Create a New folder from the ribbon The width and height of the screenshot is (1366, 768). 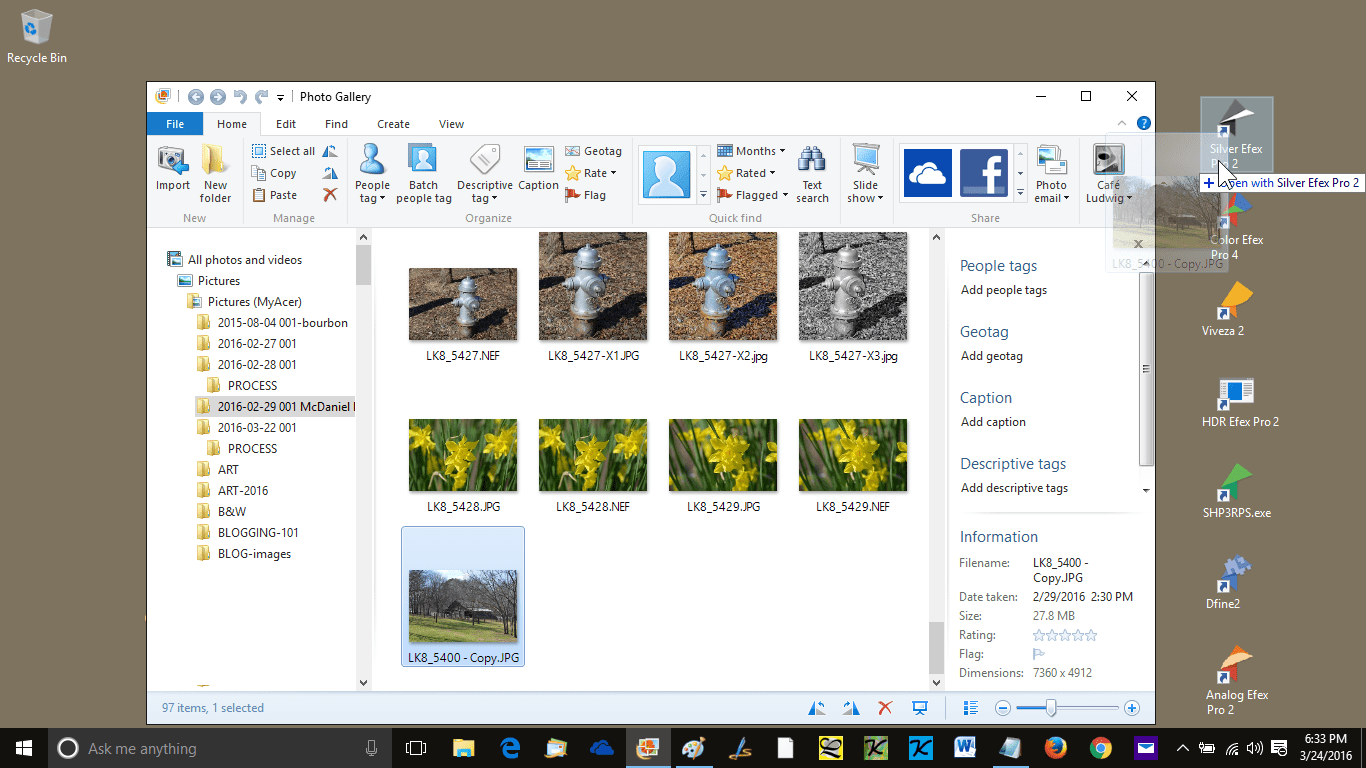coord(215,173)
